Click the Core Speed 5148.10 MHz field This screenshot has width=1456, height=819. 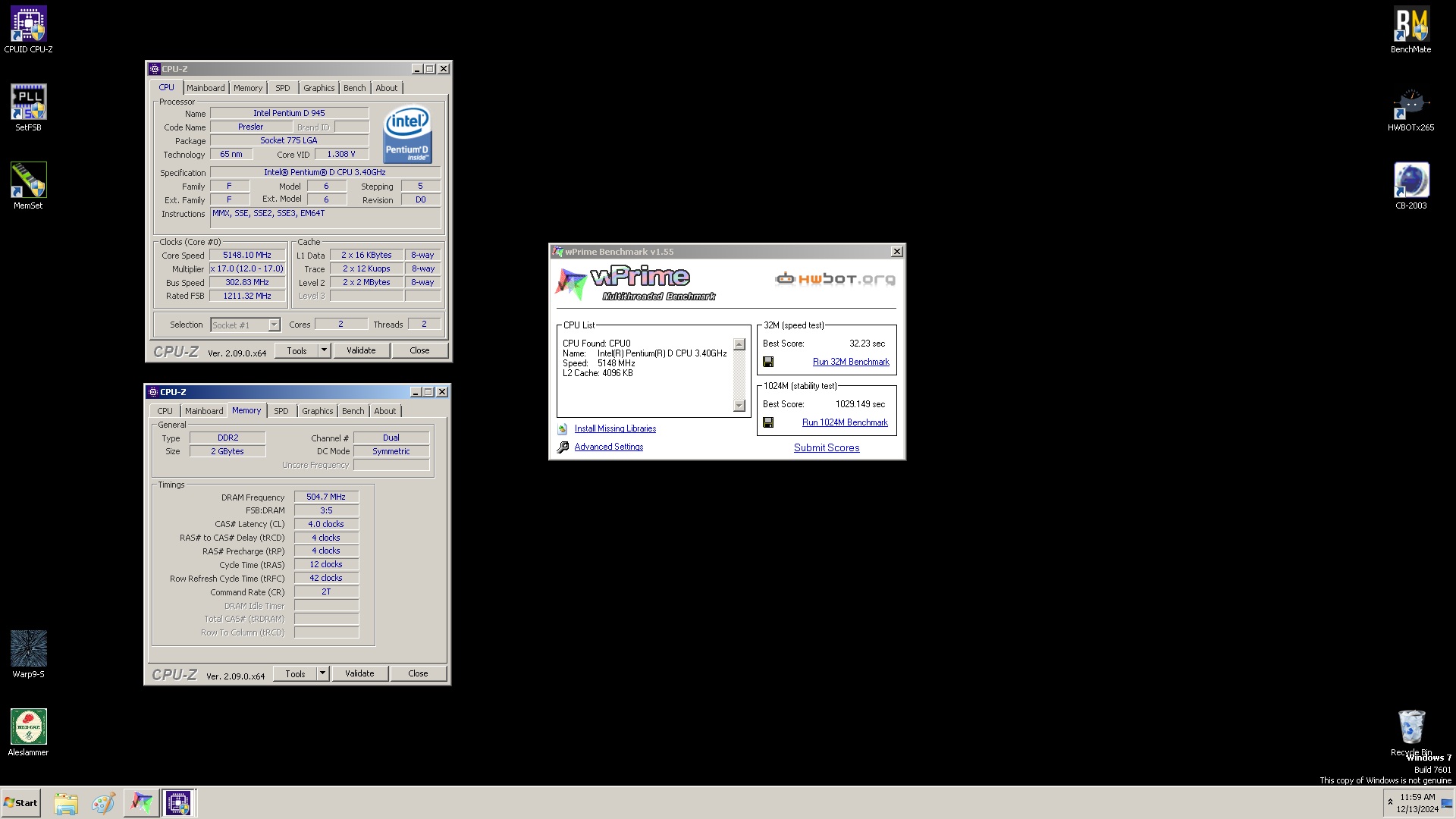click(x=247, y=256)
